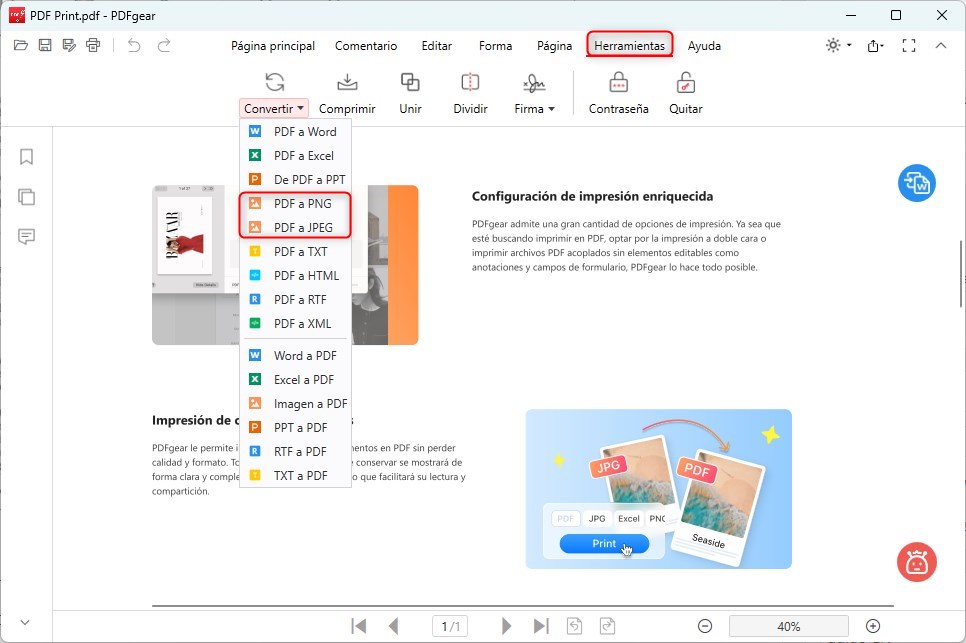Choose Word a PDF conversion
Viewport: 966px width, 643px height.
[x=295, y=355]
